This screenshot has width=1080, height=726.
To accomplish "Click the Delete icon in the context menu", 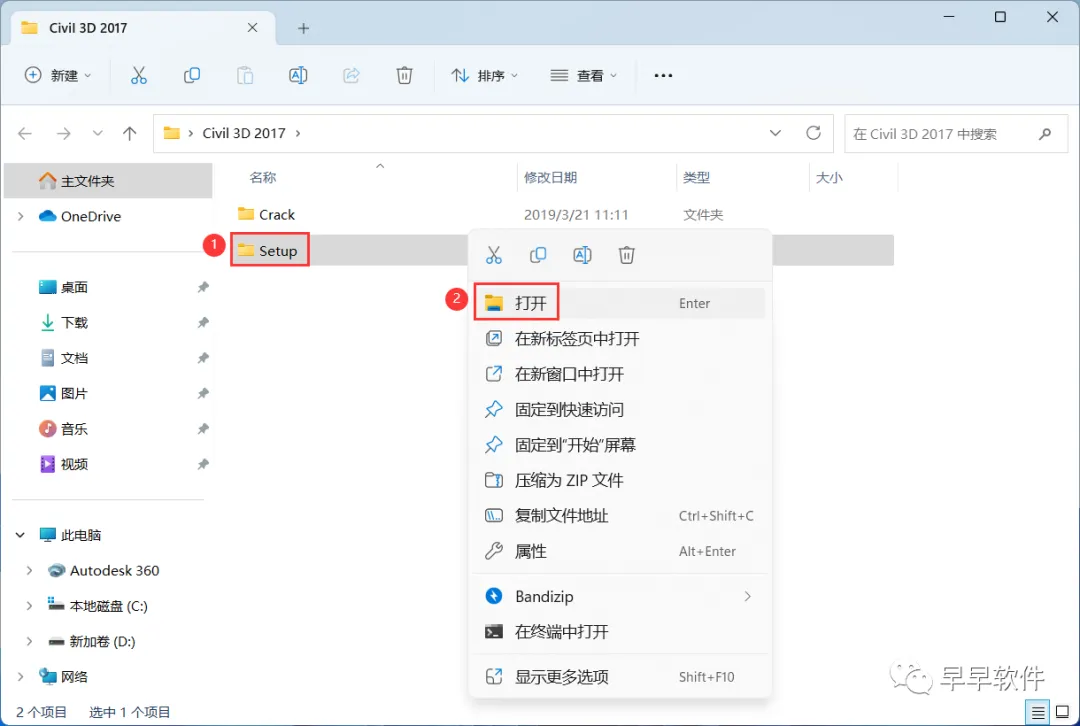I will tap(626, 255).
